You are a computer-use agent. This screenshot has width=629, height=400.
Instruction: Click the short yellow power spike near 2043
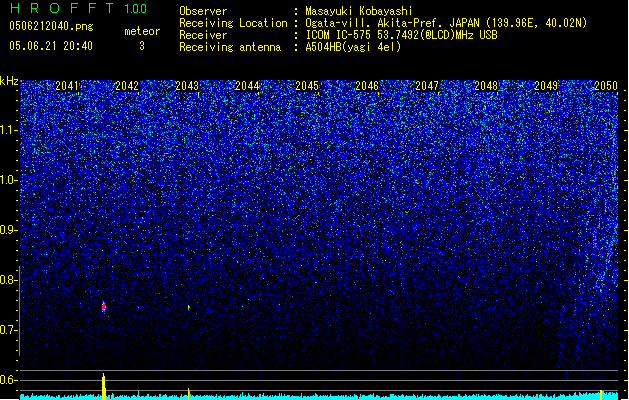(x=189, y=394)
